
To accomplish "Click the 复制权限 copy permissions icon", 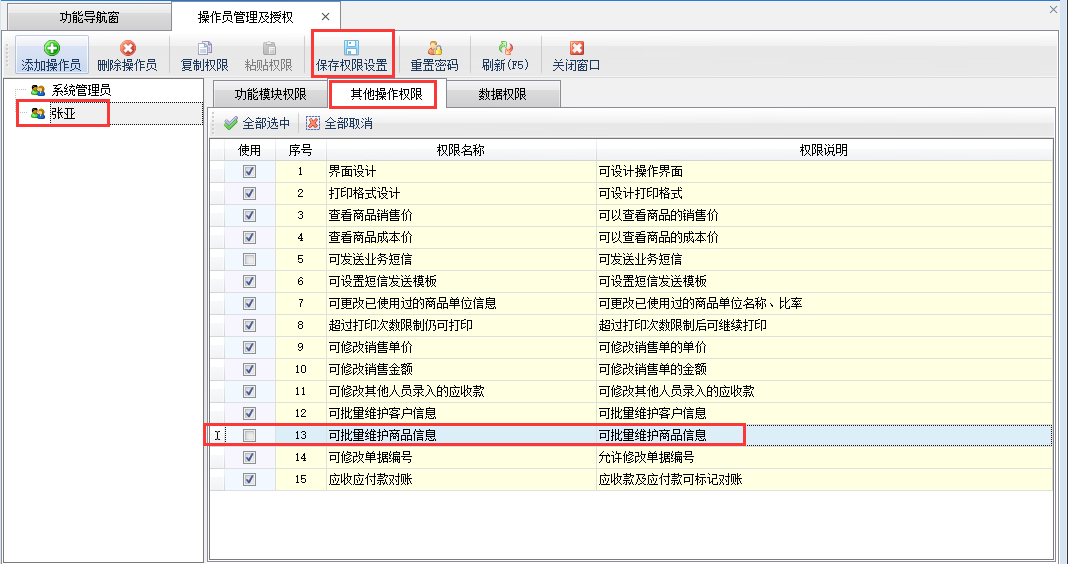I will tap(204, 48).
